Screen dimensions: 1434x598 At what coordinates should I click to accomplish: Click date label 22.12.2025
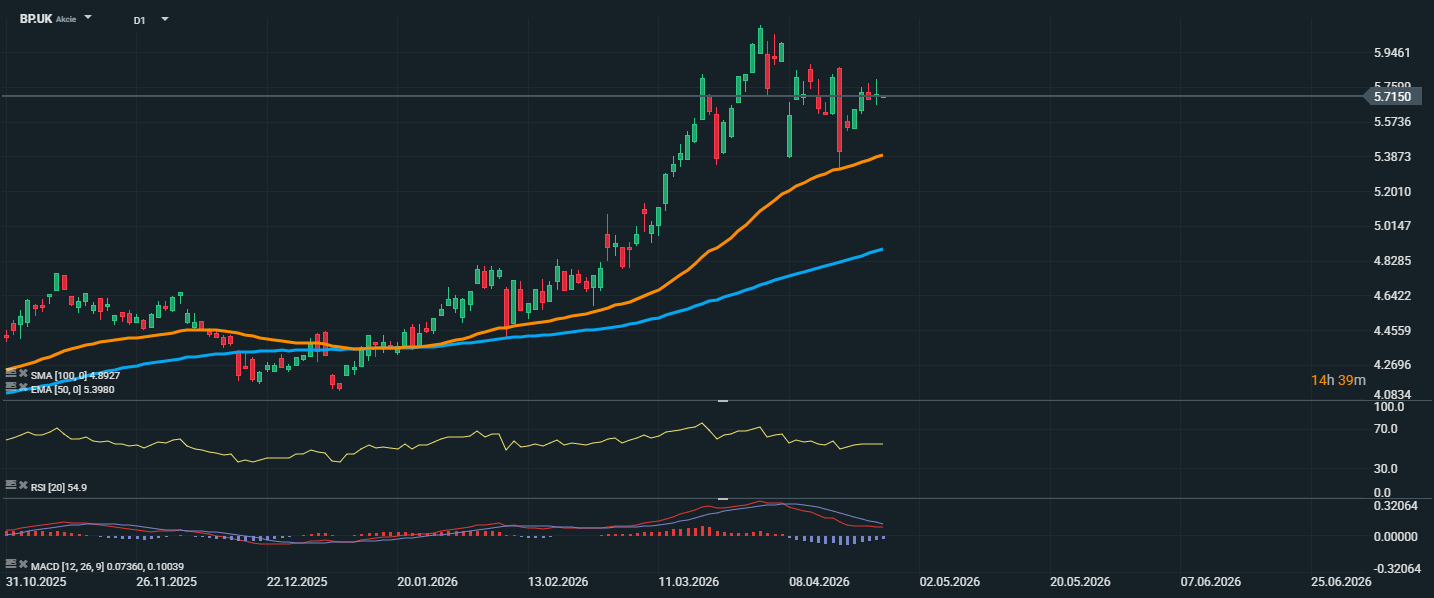(x=297, y=582)
